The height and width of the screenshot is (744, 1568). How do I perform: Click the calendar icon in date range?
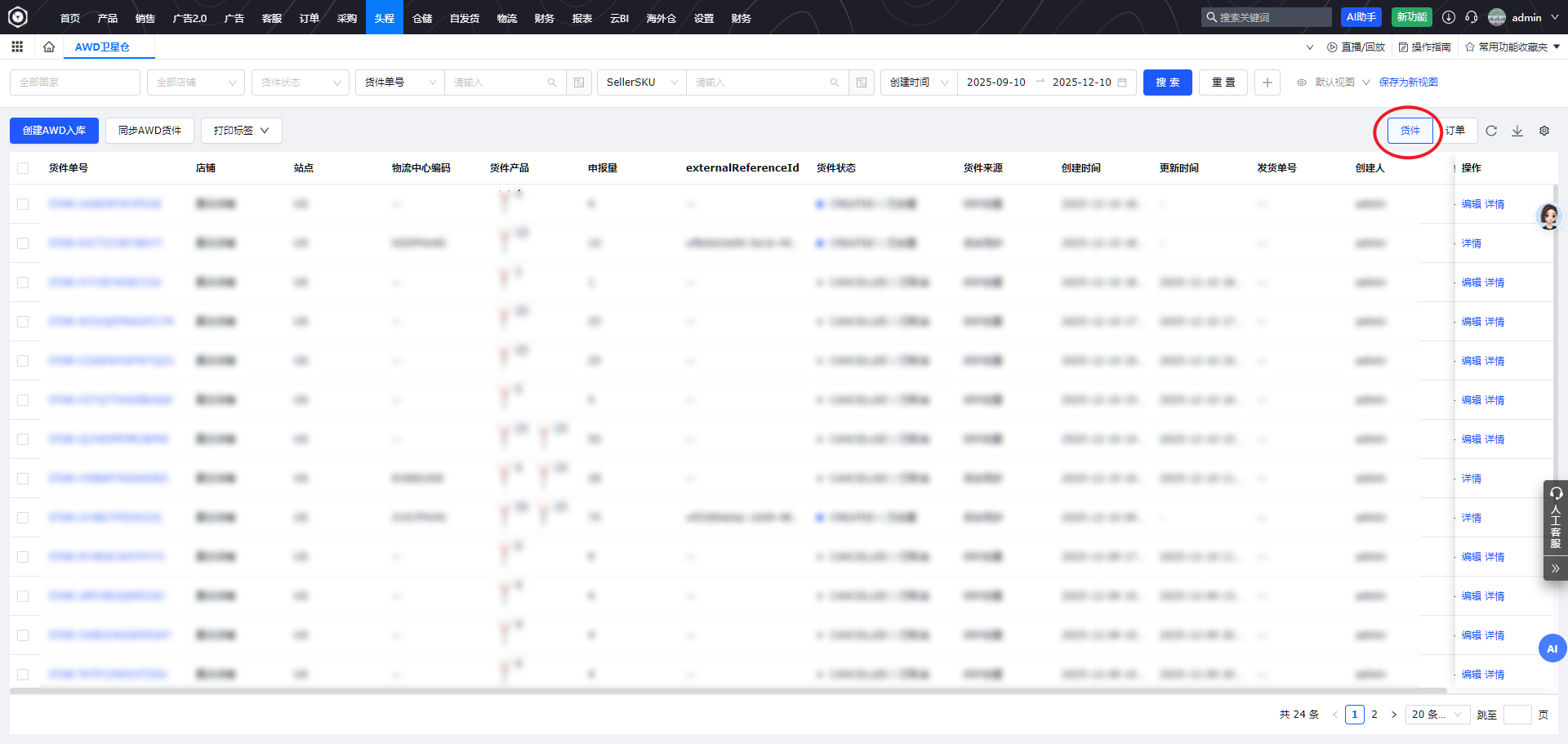coord(1122,82)
